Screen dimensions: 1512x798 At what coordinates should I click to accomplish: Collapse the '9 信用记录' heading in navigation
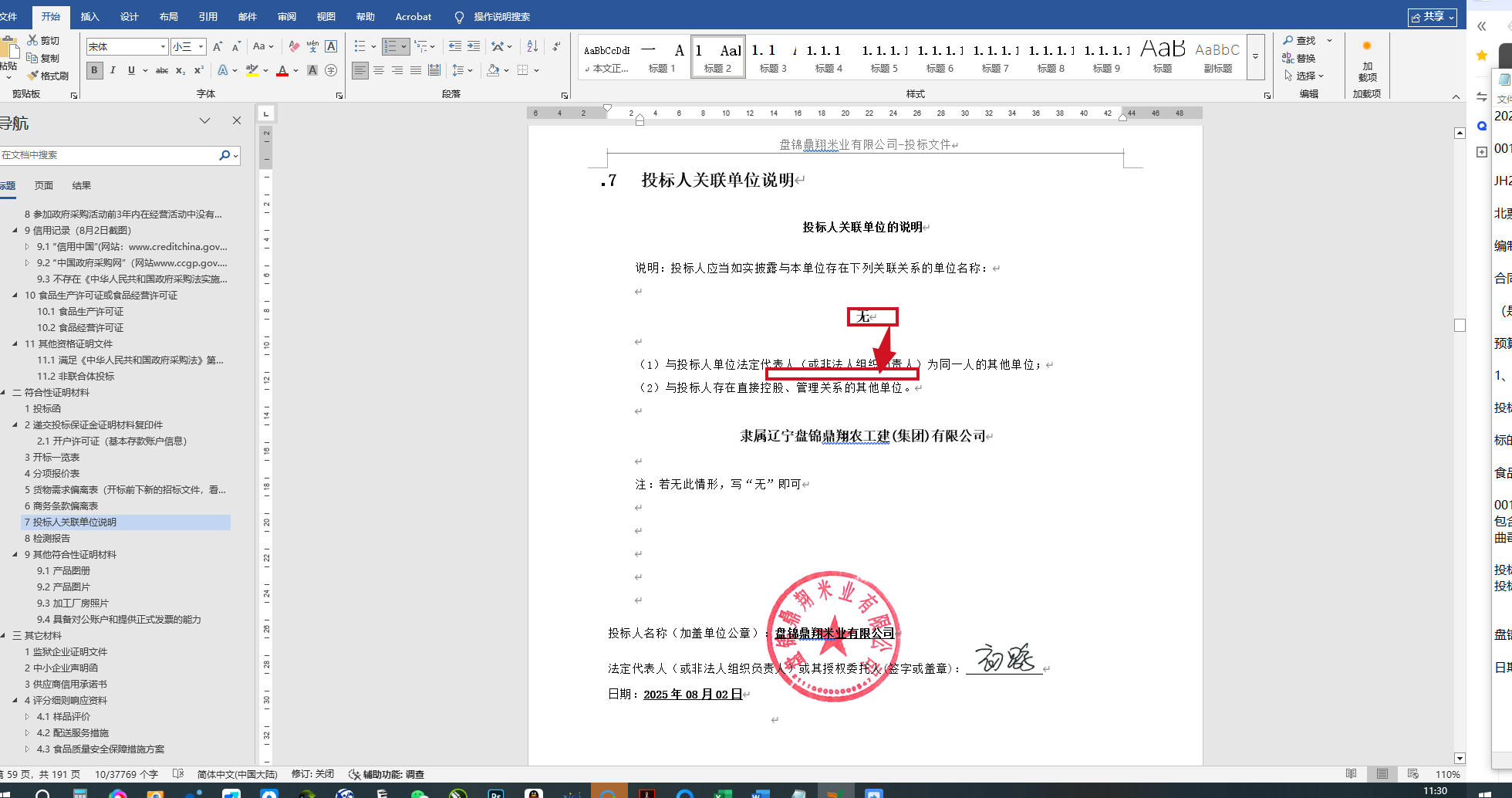[15, 230]
